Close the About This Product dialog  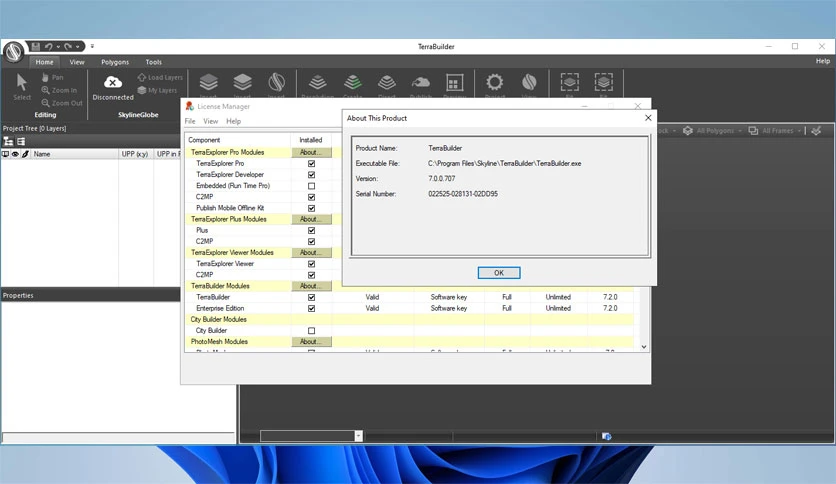point(648,118)
